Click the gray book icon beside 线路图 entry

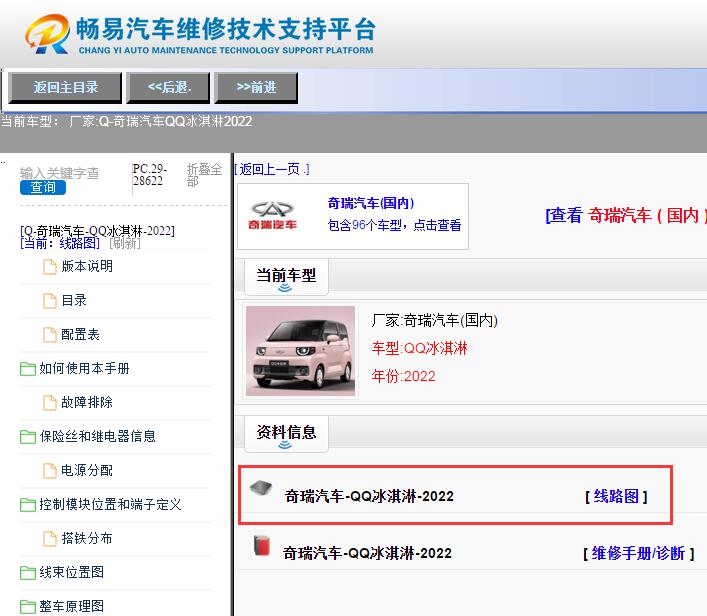pos(261,488)
